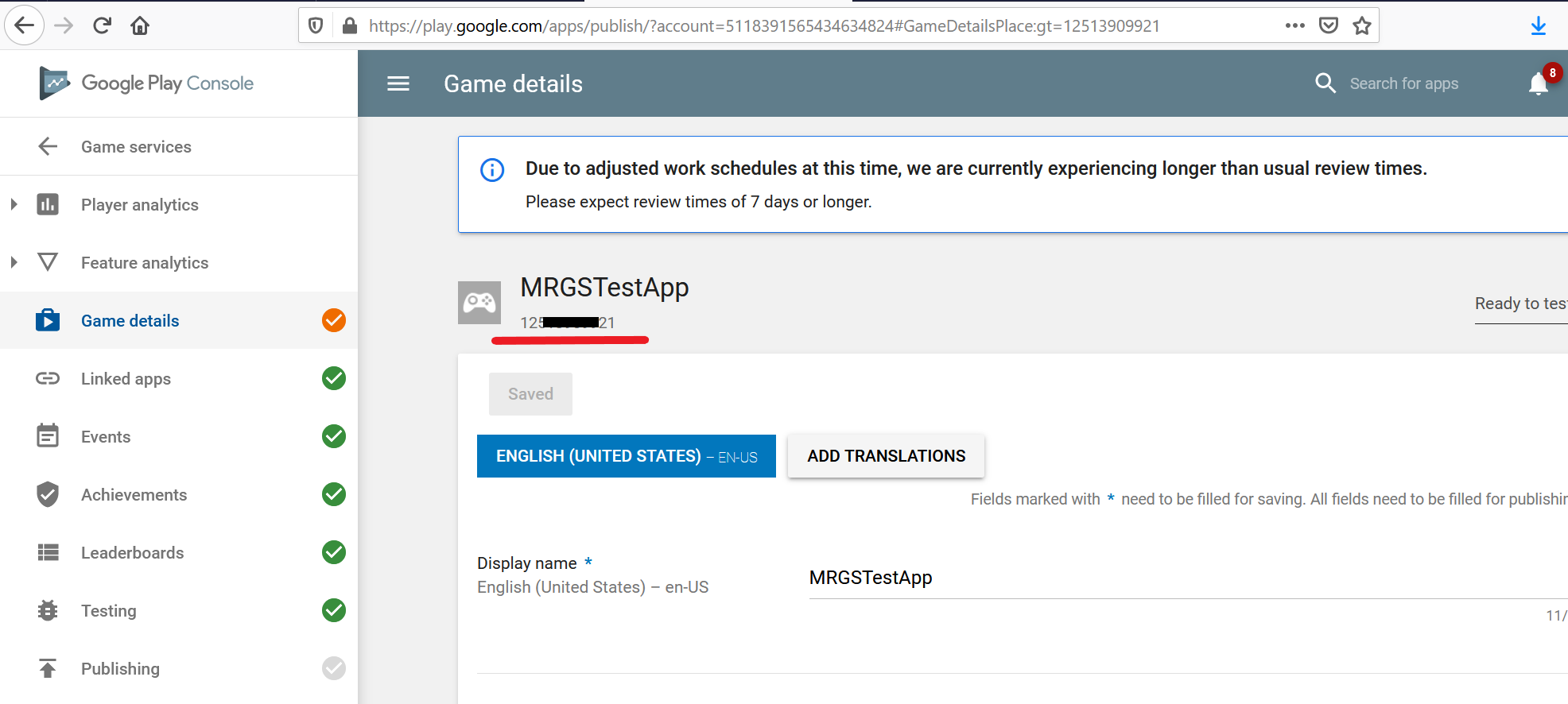Open the hamburger navigation menu
The image size is (1568, 704).
click(x=398, y=83)
